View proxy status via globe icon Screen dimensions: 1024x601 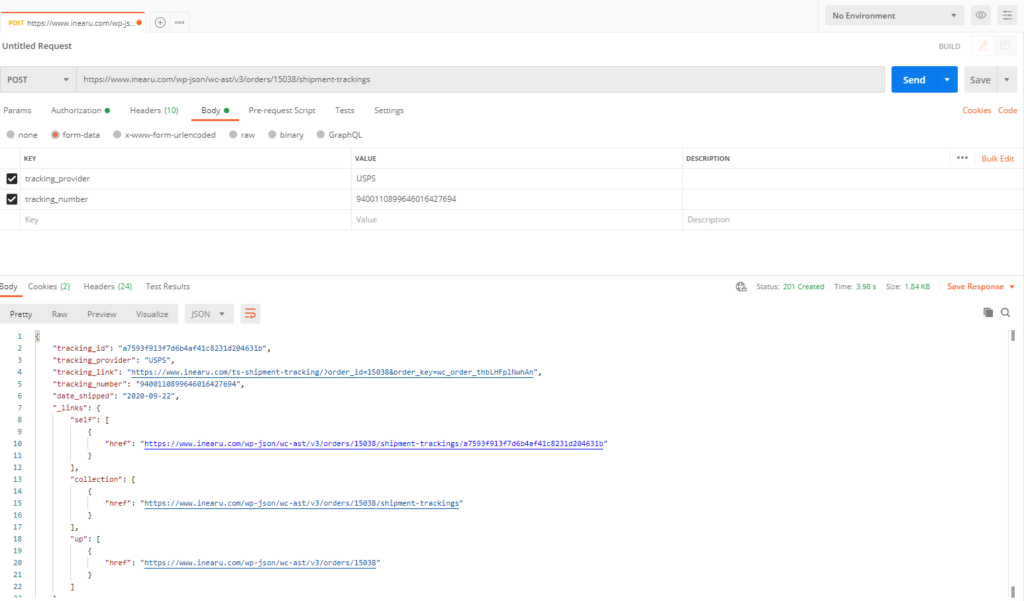click(741, 286)
